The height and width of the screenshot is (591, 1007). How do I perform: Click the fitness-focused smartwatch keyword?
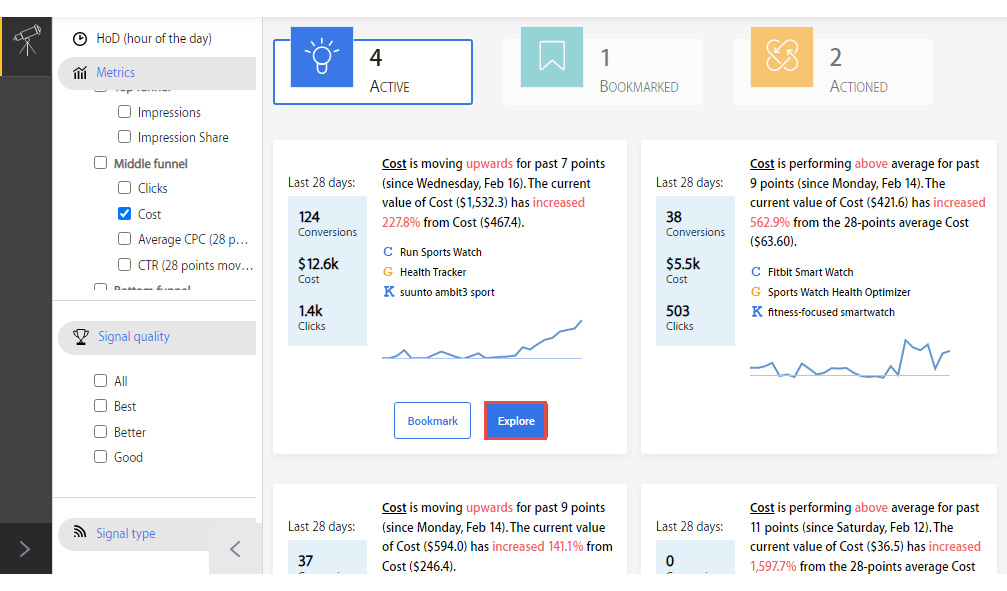[x=831, y=312]
